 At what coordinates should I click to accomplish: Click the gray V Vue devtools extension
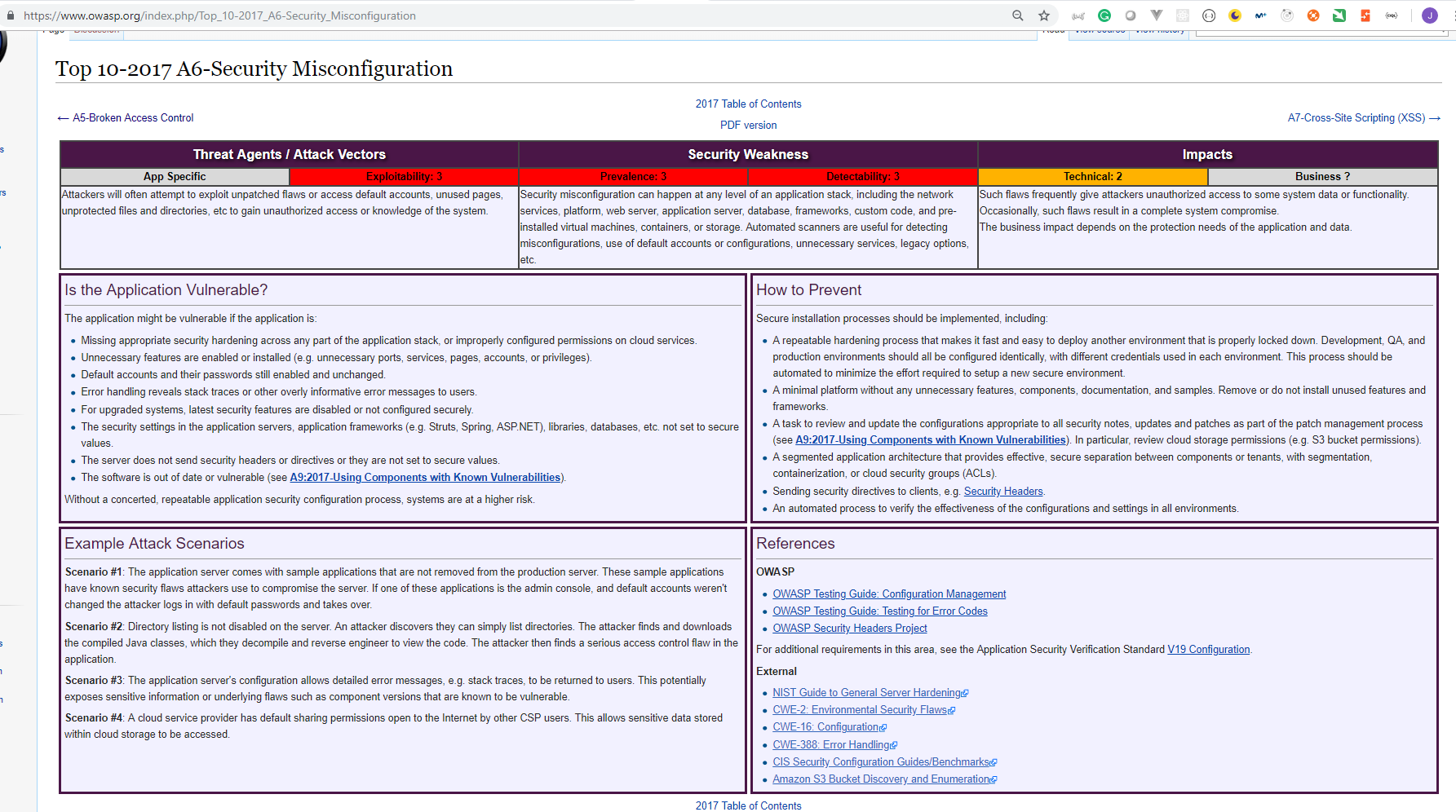pos(1157,15)
